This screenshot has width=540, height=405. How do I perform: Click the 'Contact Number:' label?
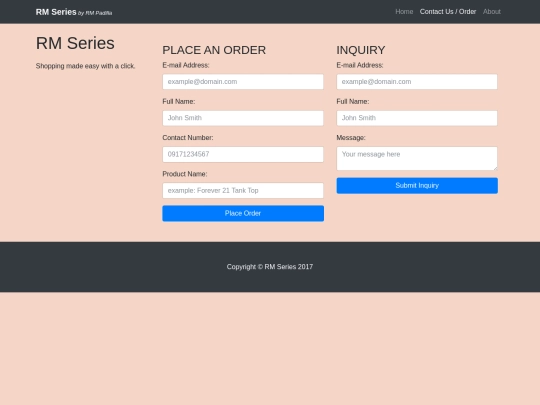tap(188, 138)
